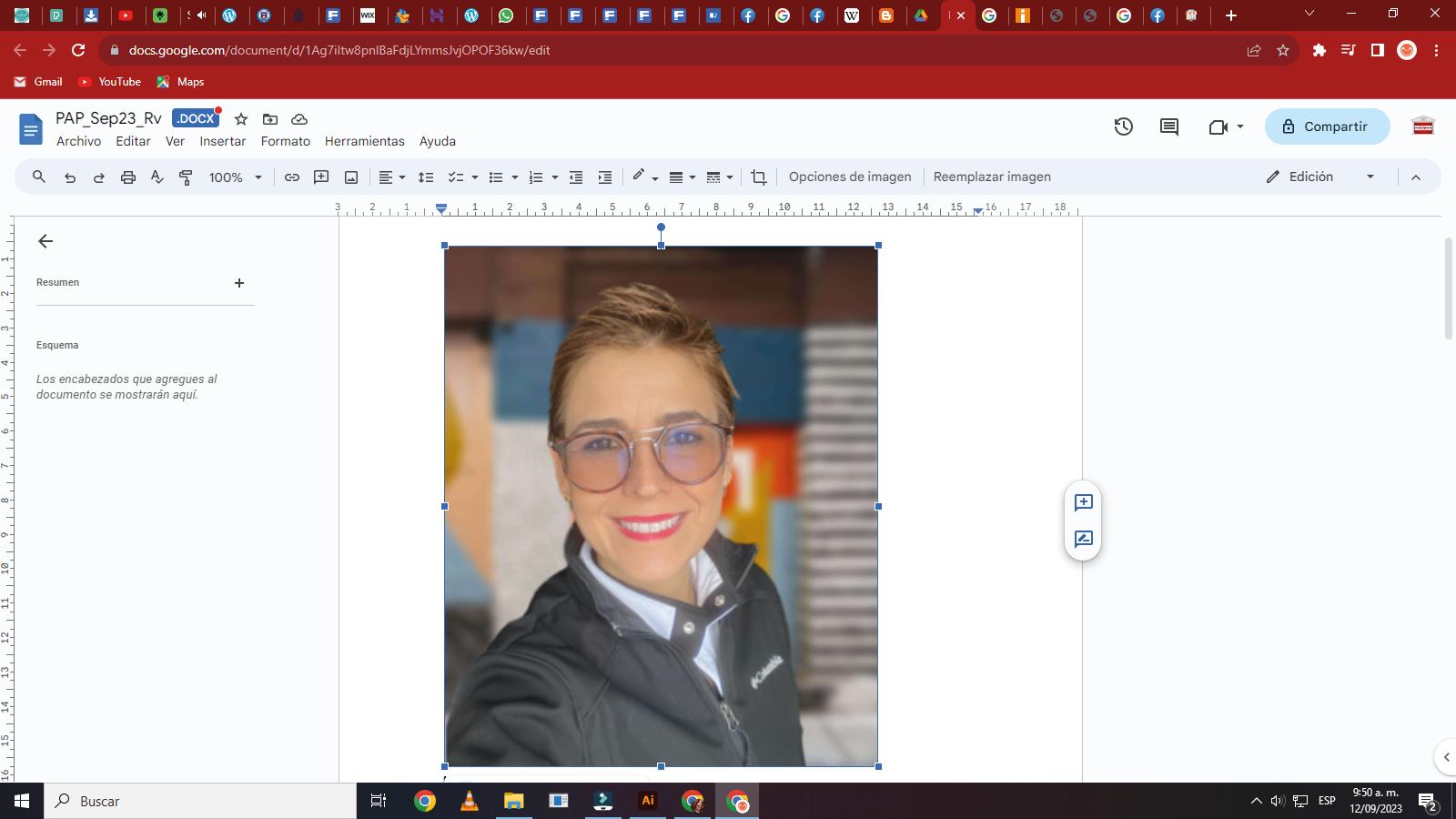Click the Compartir button

tap(1327, 126)
